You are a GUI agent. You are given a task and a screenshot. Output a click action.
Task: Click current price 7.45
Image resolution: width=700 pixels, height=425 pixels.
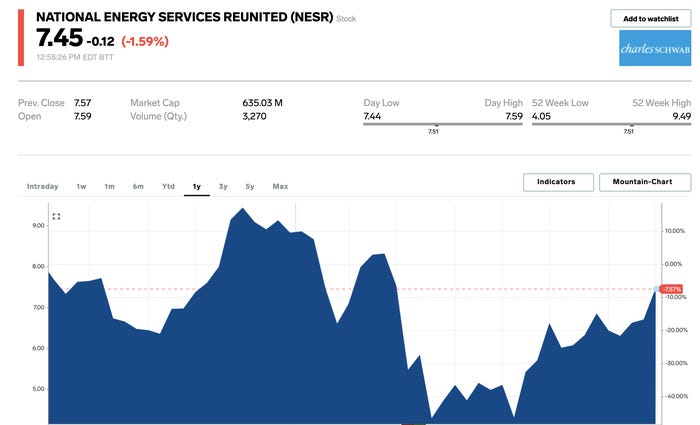pyautogui.click(x=59, y=38)
